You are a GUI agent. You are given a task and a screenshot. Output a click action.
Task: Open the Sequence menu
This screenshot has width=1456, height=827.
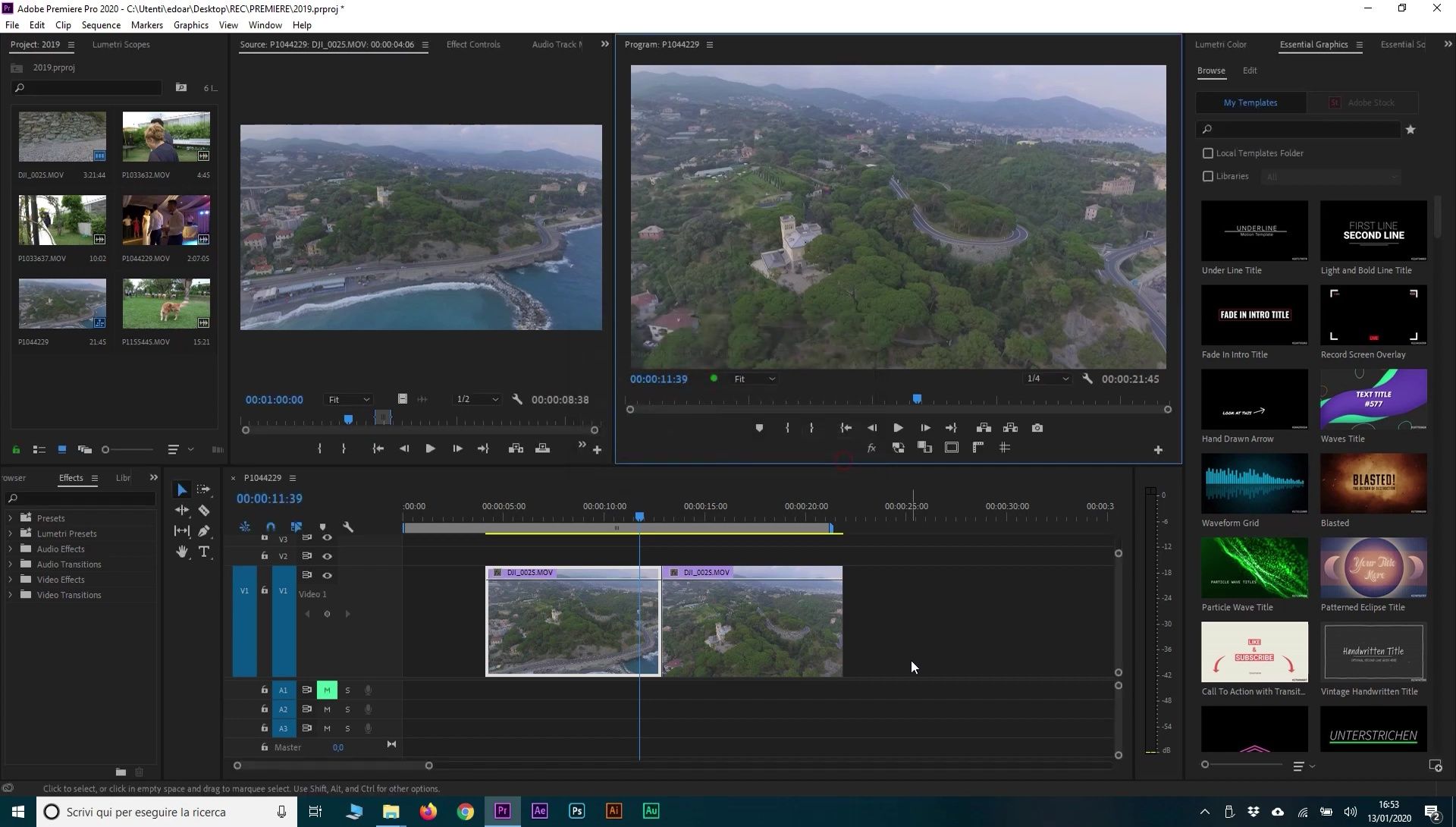coord(101,25)
